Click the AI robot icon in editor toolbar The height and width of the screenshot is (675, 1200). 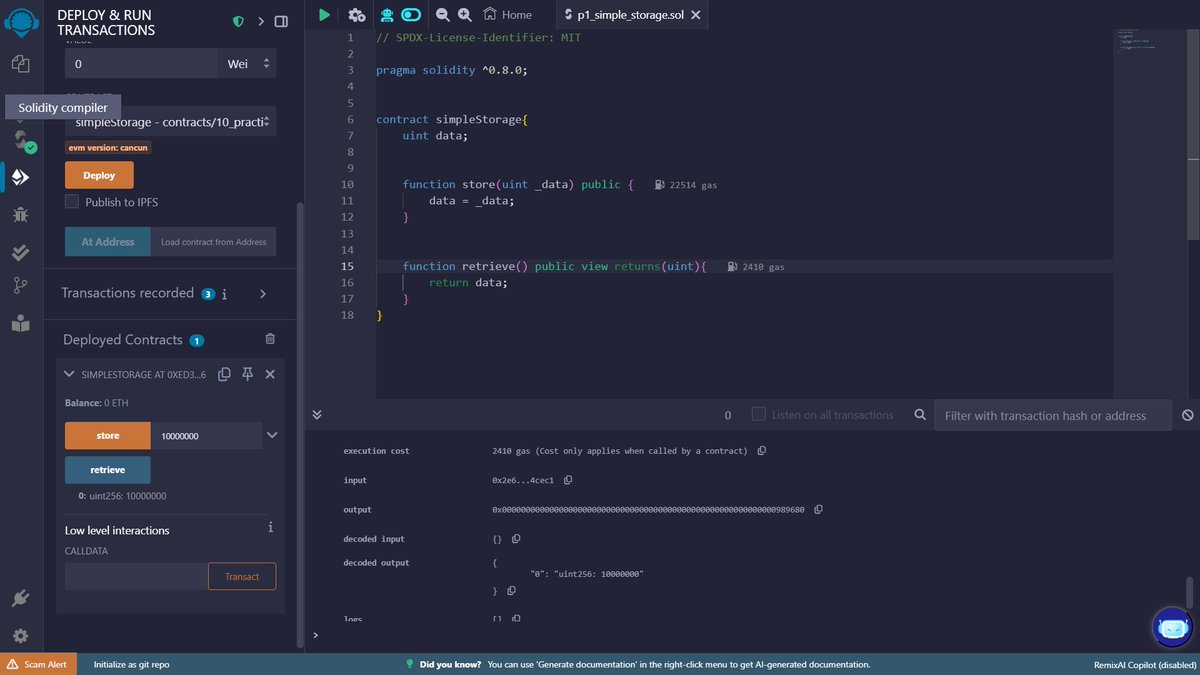pyautogui.click(x=387, y=15)
